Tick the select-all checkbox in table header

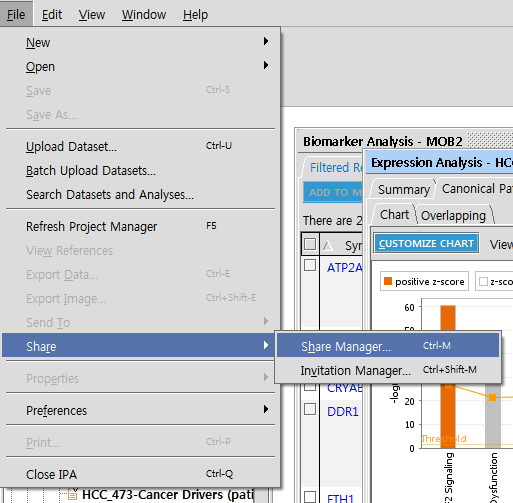pos(310,244)
